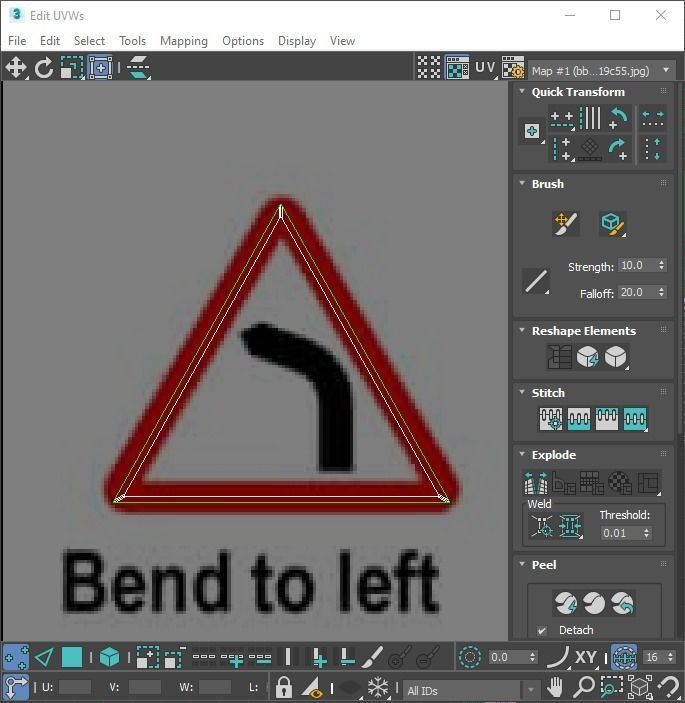Open the texture checker options icon
This screenshot has width=685, height=703.
pos(513,68)
